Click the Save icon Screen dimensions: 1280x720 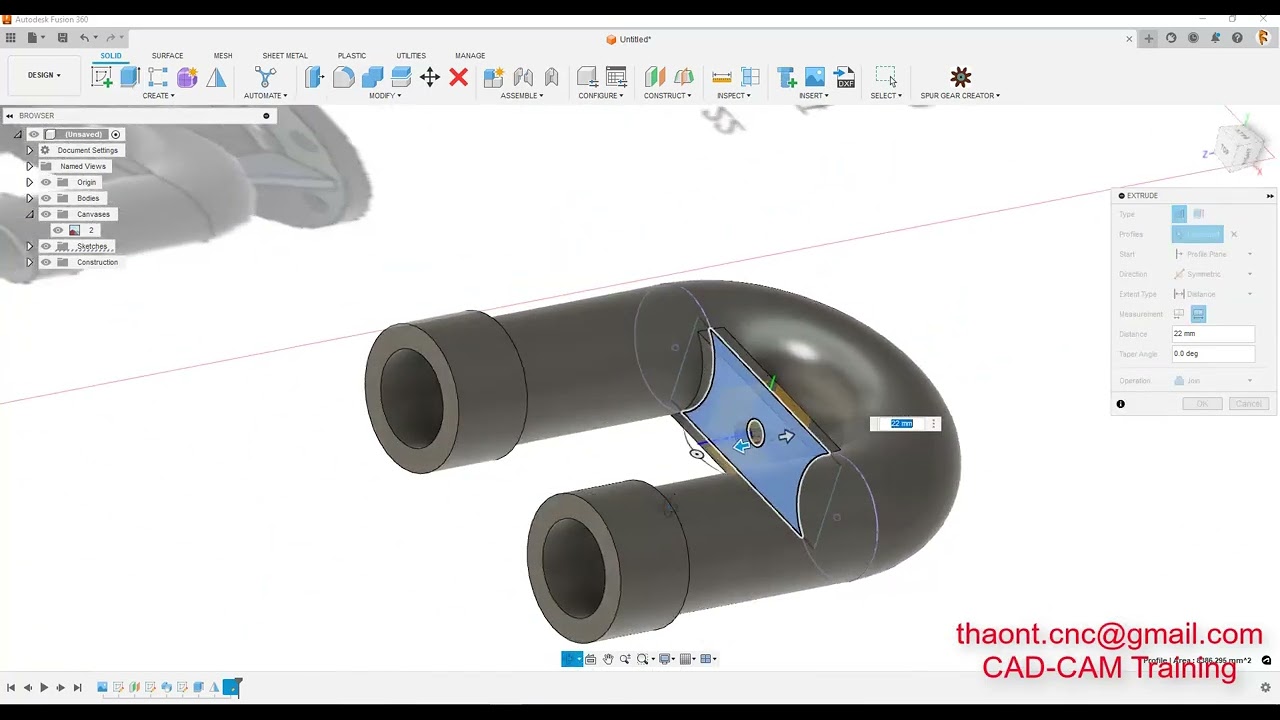(62, 38)
